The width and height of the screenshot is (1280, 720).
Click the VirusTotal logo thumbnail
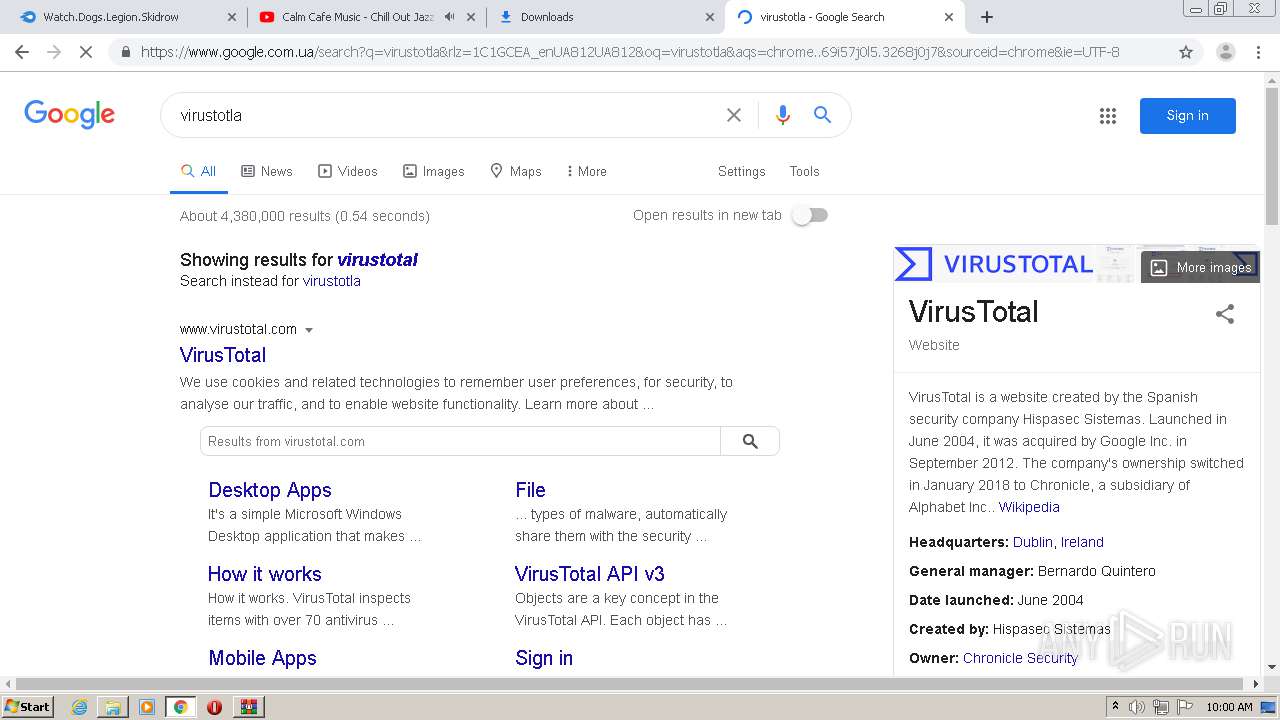(995, 264)
